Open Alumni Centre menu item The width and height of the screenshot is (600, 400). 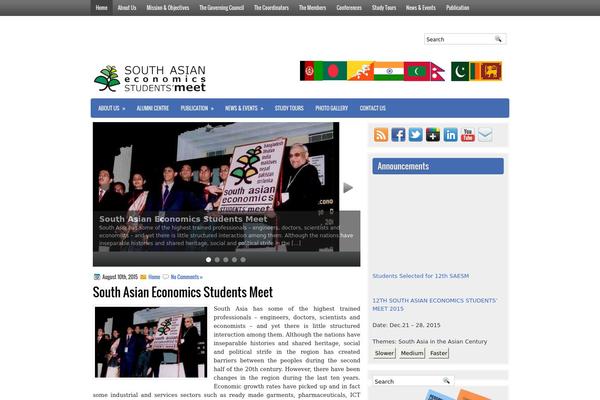pos(153,108)
